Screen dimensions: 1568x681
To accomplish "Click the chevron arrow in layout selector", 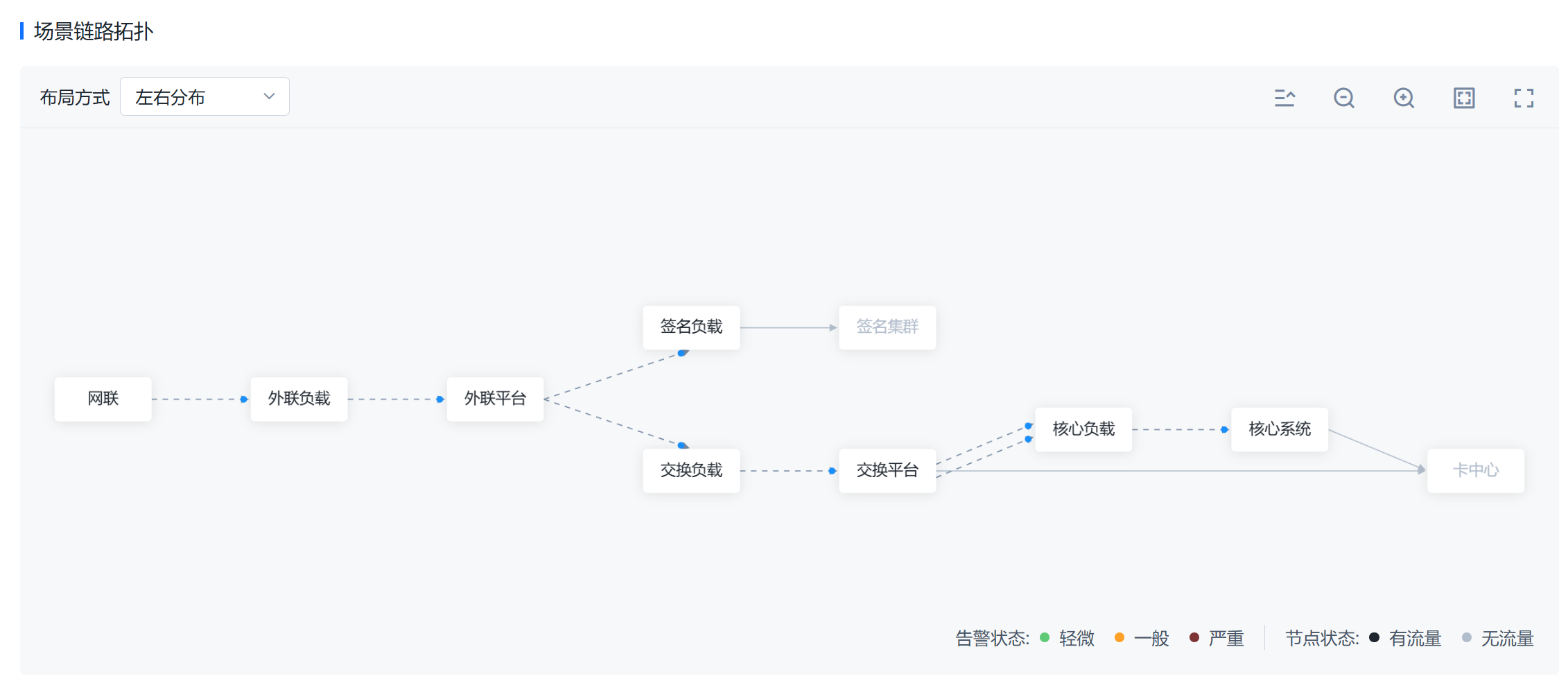I will click(269, 96).
